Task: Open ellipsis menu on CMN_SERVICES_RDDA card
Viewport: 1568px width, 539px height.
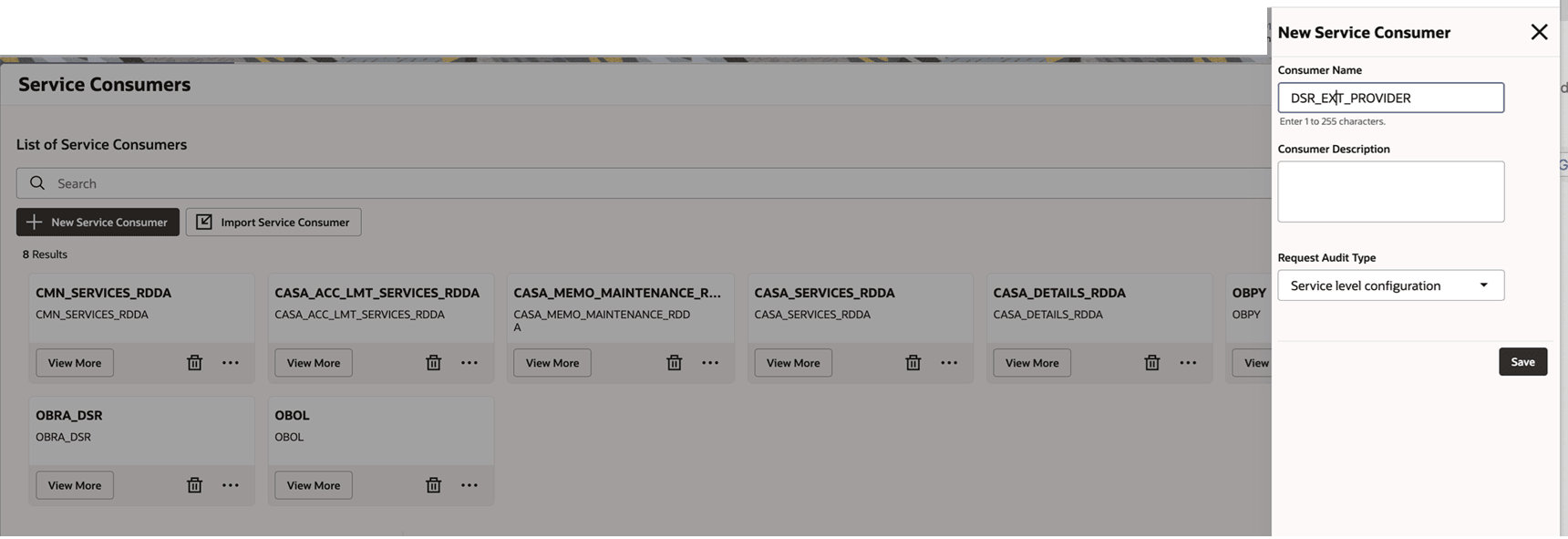Action: pos(231,363)
